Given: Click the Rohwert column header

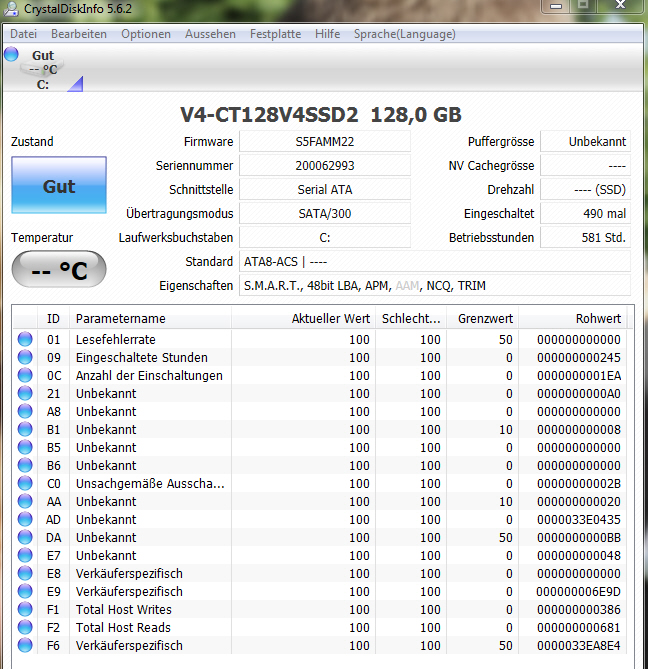Looking at the screenshot, I should (x=572, y=318).
